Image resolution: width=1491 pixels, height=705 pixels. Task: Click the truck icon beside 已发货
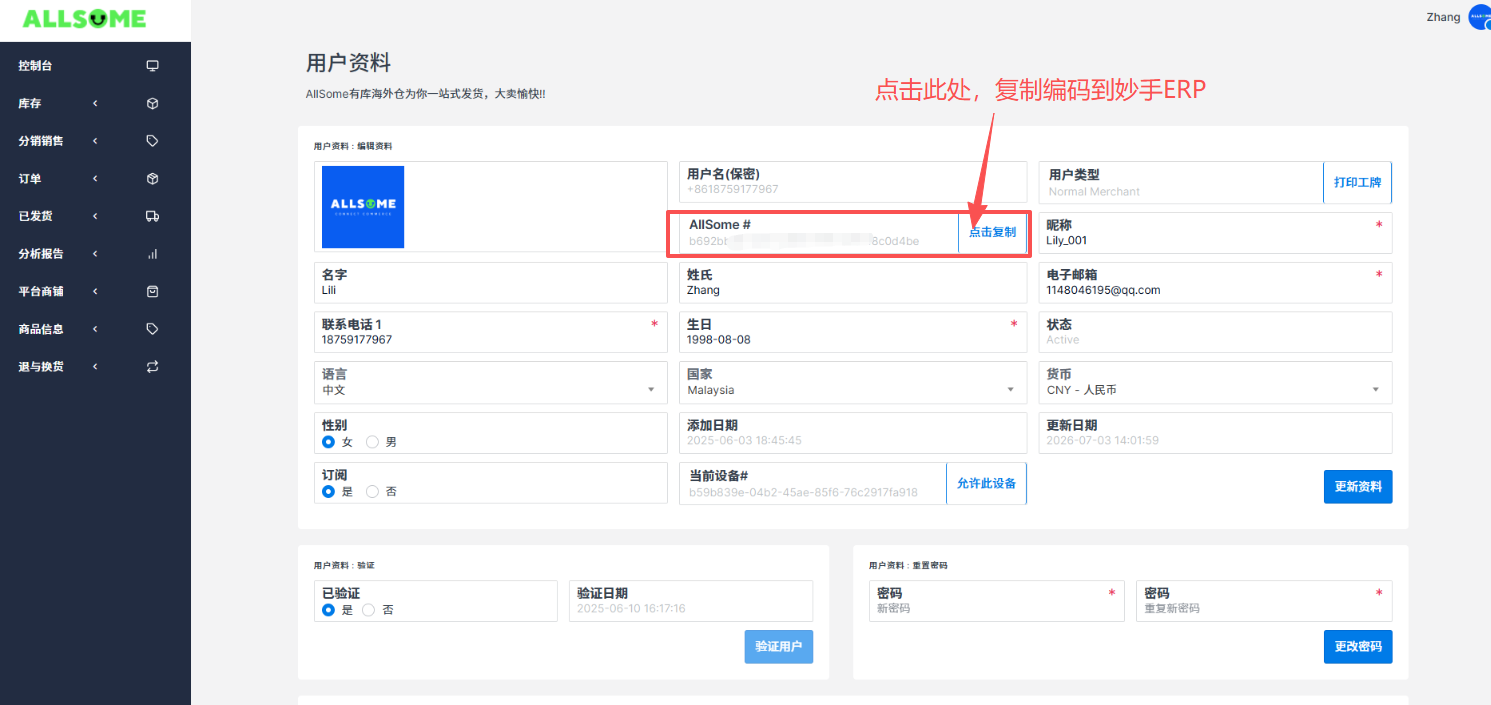click(x=153, y=216)
